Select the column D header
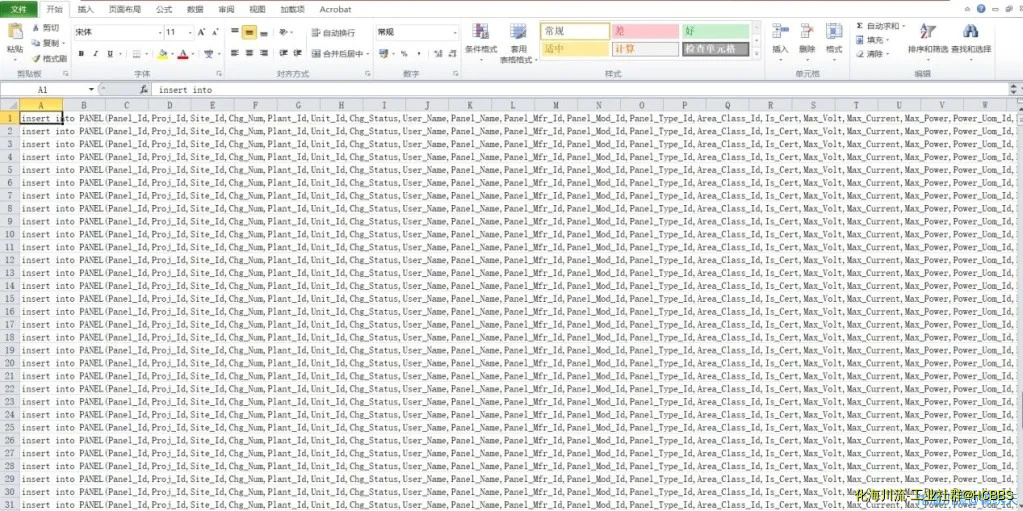The height and width of the screenshot is (511, 1023). coord(169,104)
